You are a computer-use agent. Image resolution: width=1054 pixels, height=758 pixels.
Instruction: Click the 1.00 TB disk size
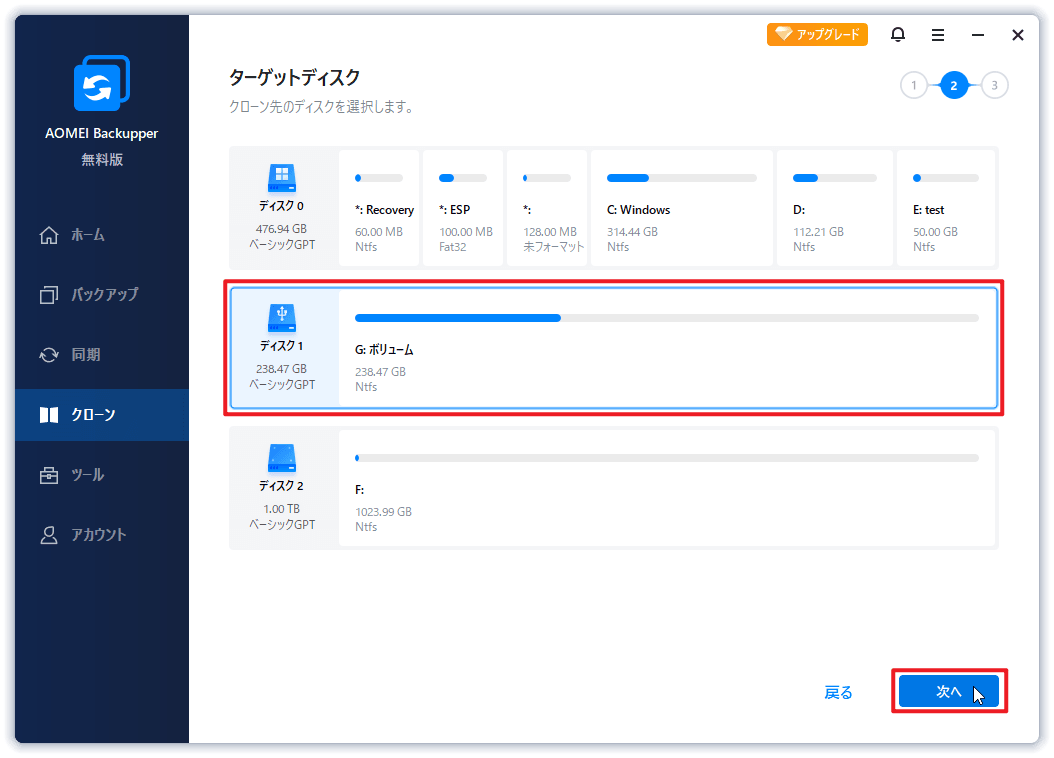(282, 509)
